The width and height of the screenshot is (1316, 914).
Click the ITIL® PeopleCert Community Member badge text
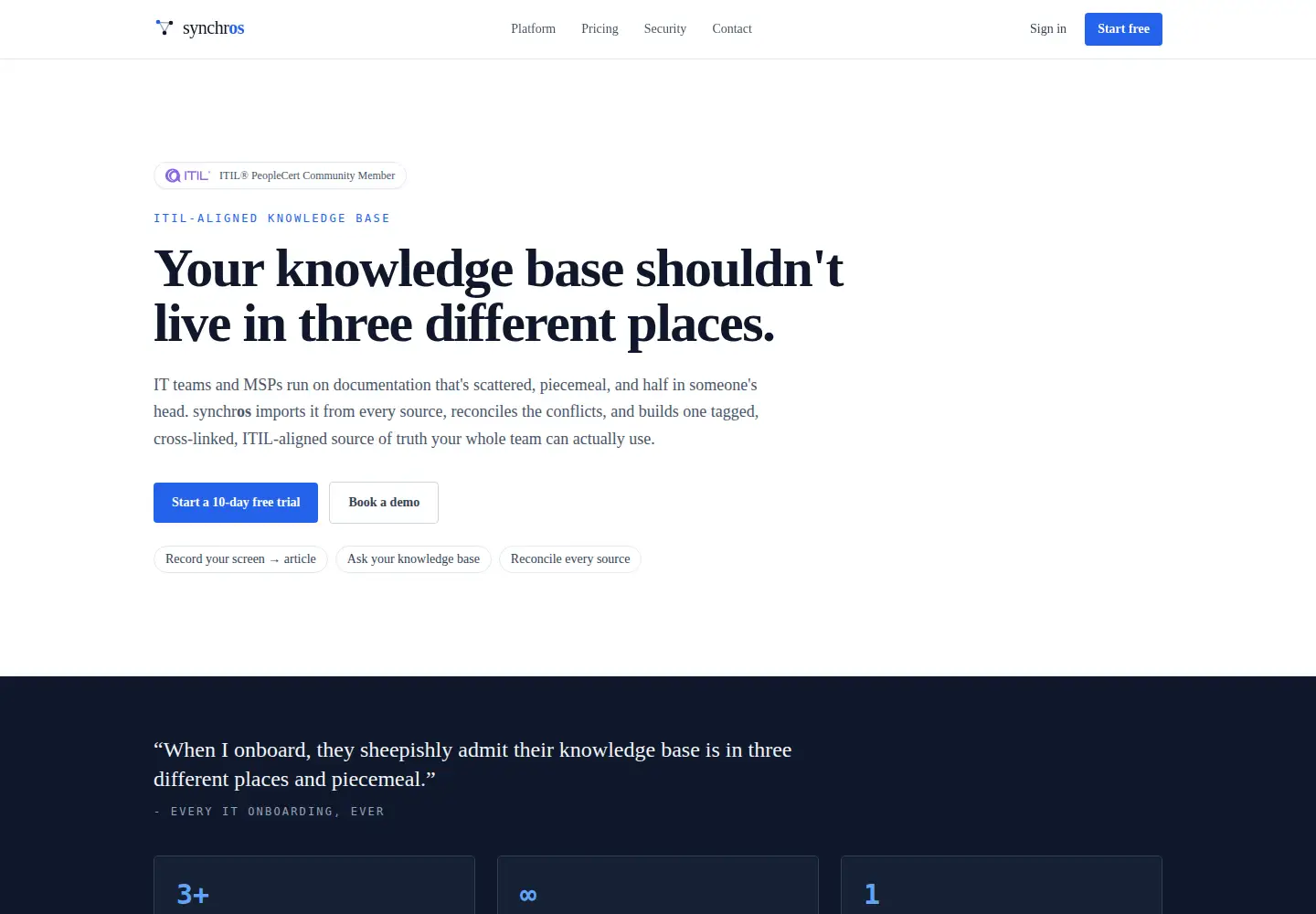point(307,175)
